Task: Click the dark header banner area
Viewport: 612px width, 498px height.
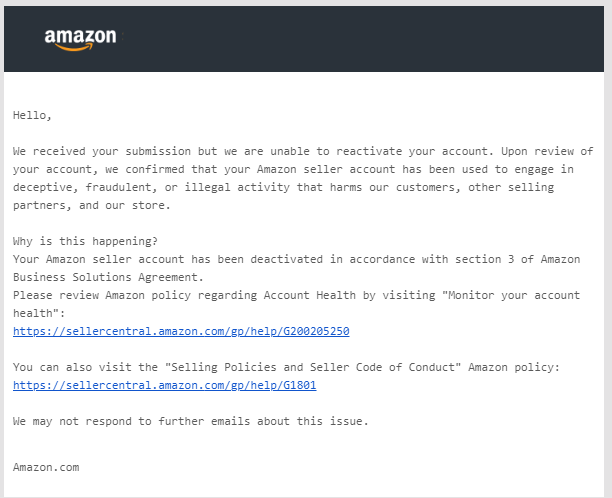Action: click(304, 39)
